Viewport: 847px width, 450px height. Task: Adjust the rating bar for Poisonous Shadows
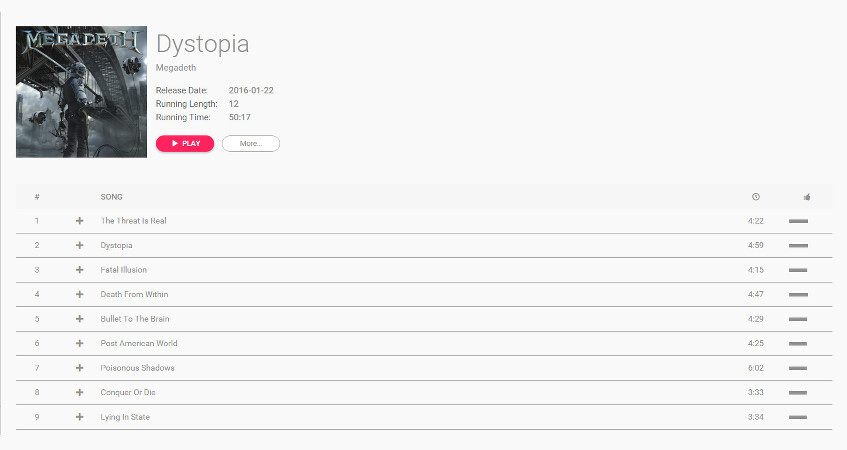(798, 368)
